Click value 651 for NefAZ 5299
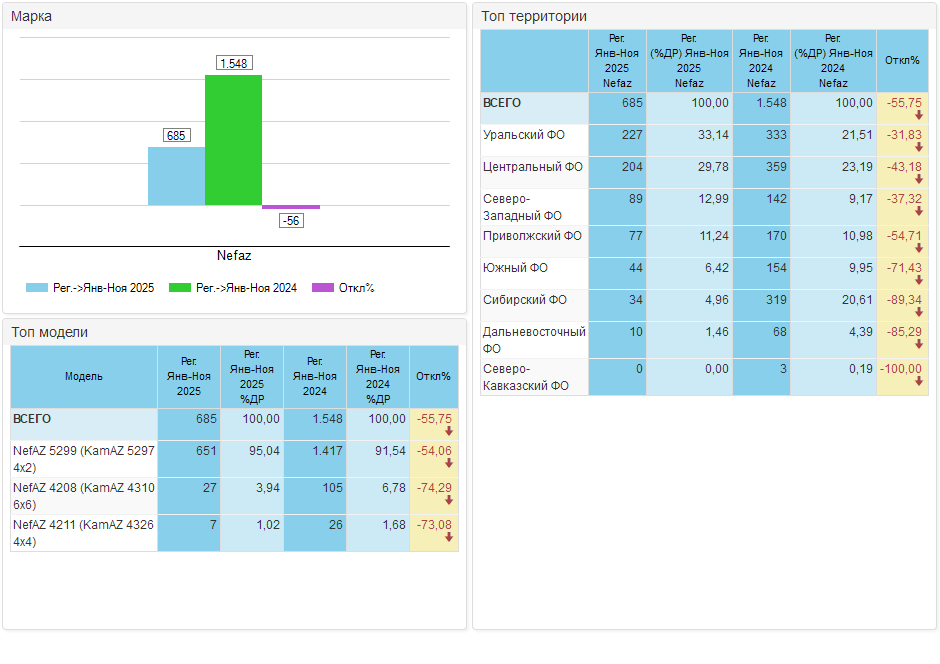The width and height of the screenshot is (940, 664). point(206,451)
